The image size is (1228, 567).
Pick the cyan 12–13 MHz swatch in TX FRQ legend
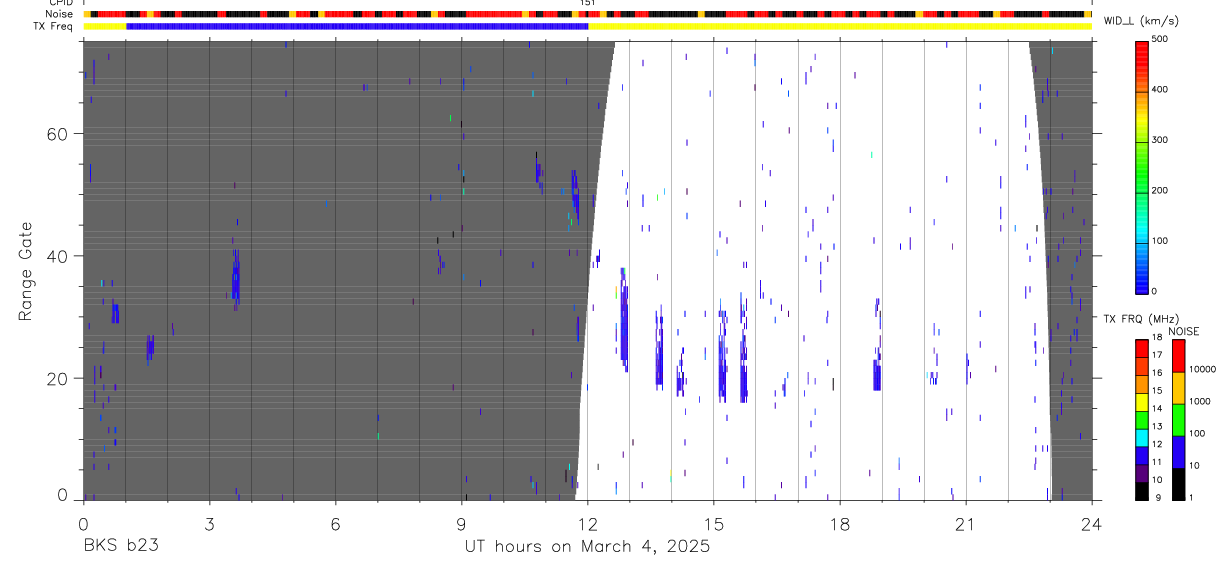click(1141, 436)
